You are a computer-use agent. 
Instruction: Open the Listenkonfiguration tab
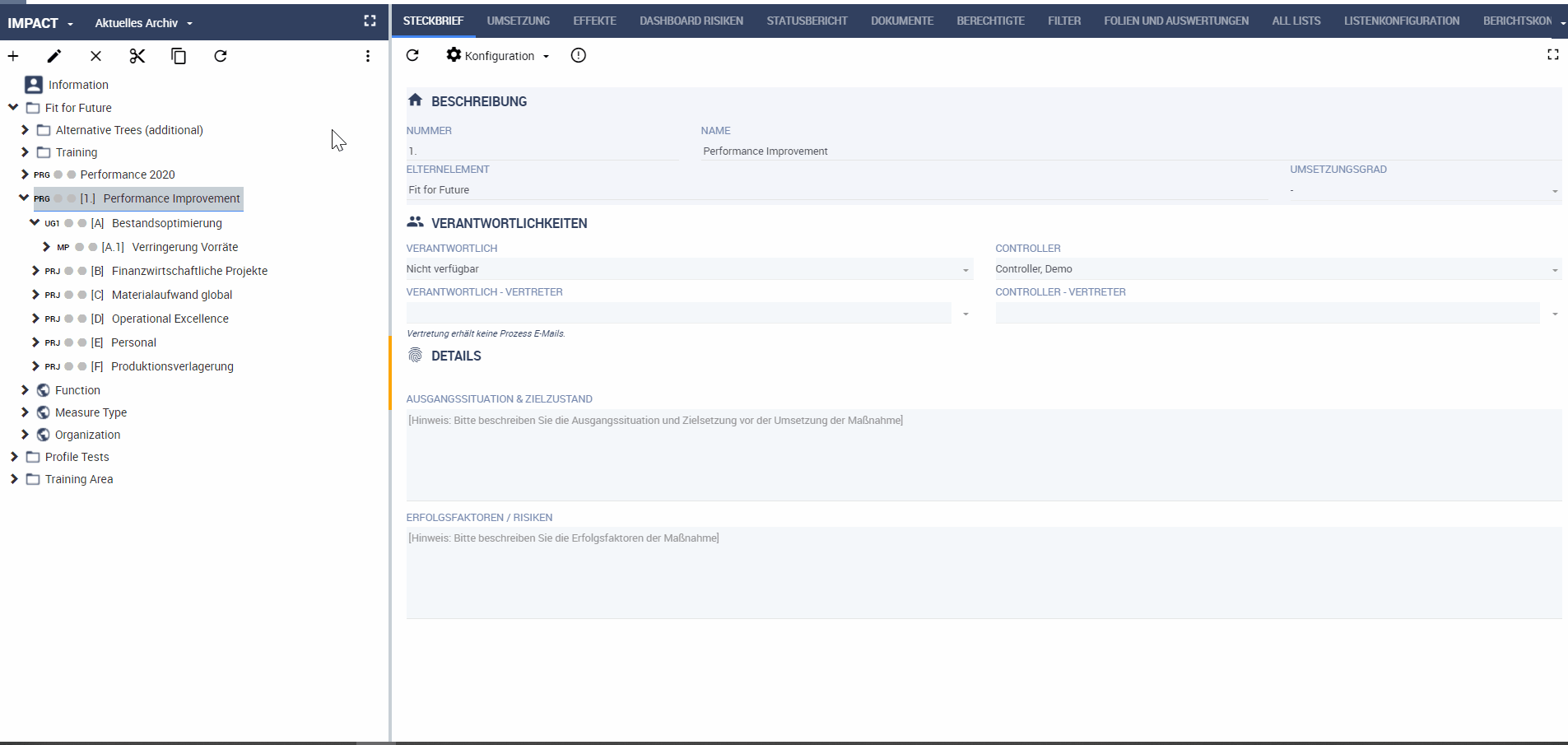point(1402,21)
